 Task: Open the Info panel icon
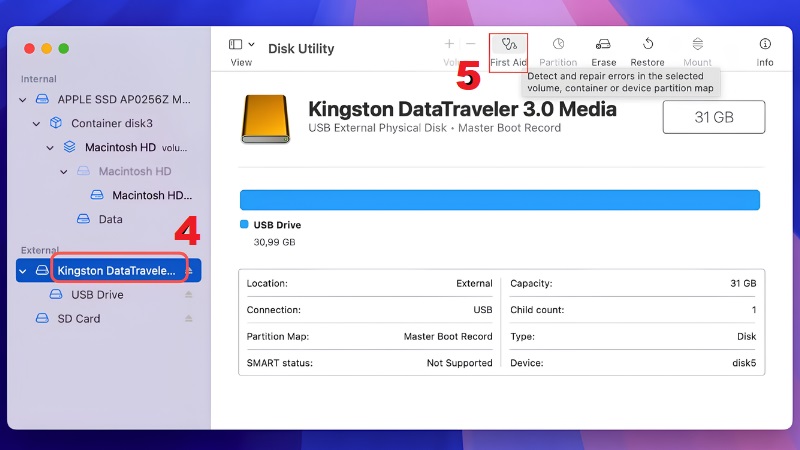click(x=765, y=44)
